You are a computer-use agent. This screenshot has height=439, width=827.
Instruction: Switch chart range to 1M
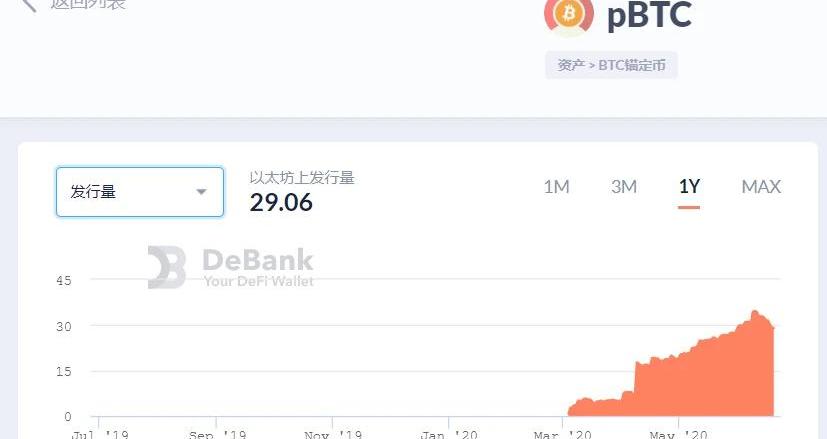(x=556, y=187)
